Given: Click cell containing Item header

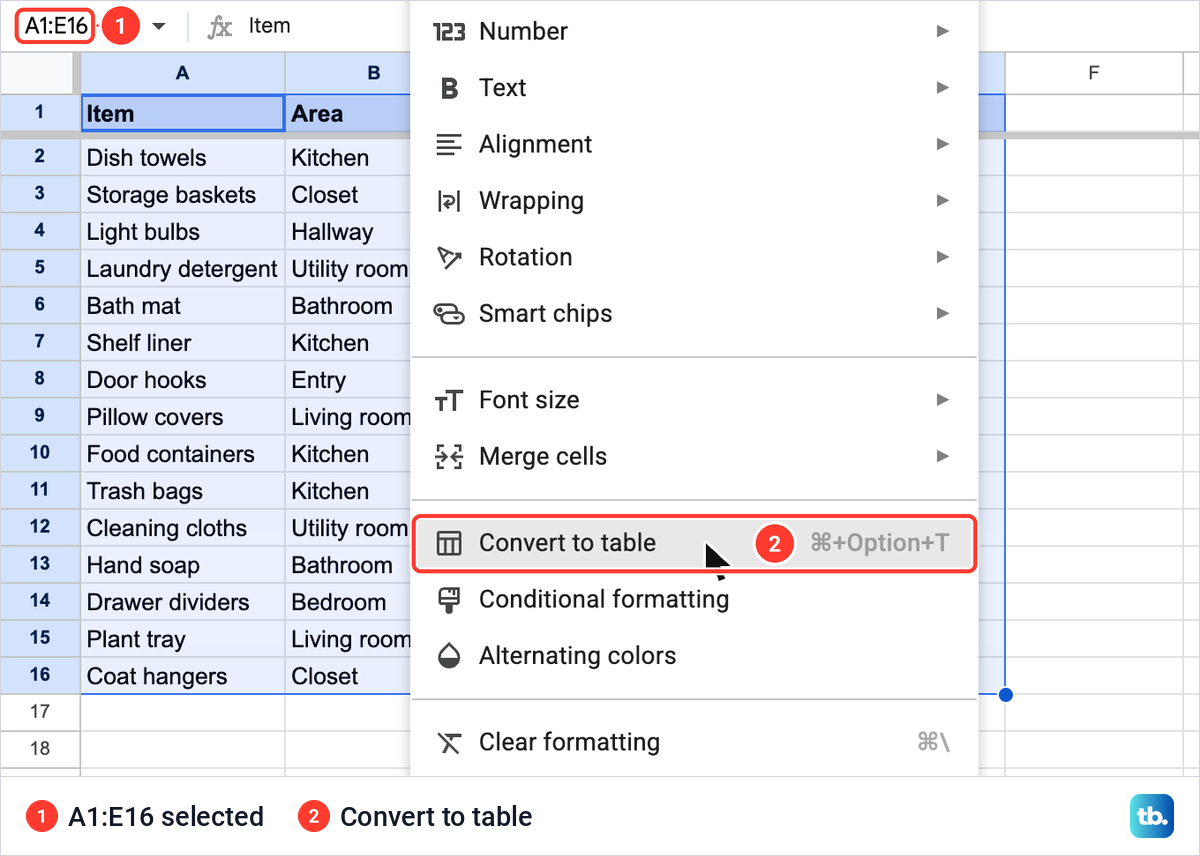Looking at the screenshot, I should 183,113.
